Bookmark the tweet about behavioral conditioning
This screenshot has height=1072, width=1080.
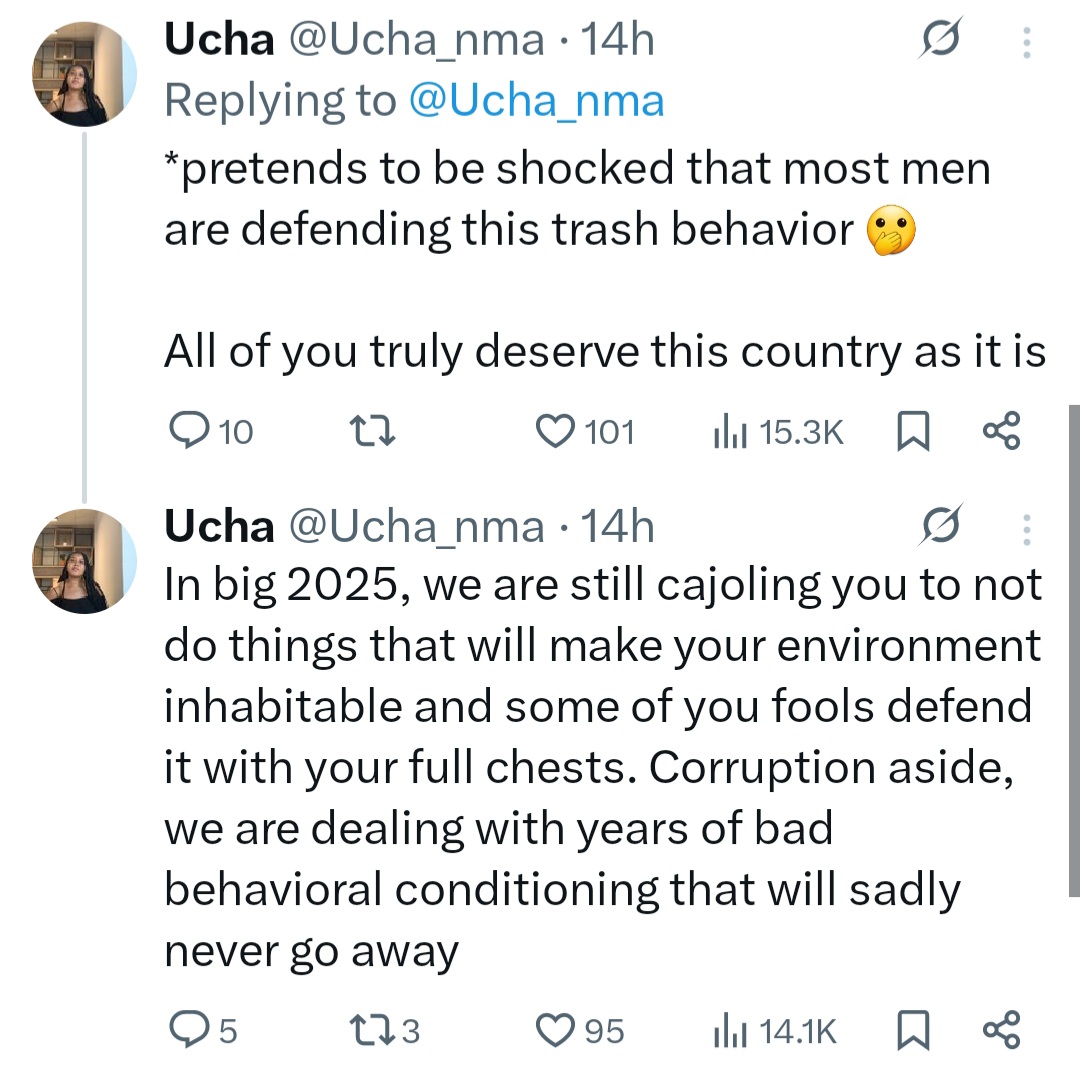click(912, 1031)
